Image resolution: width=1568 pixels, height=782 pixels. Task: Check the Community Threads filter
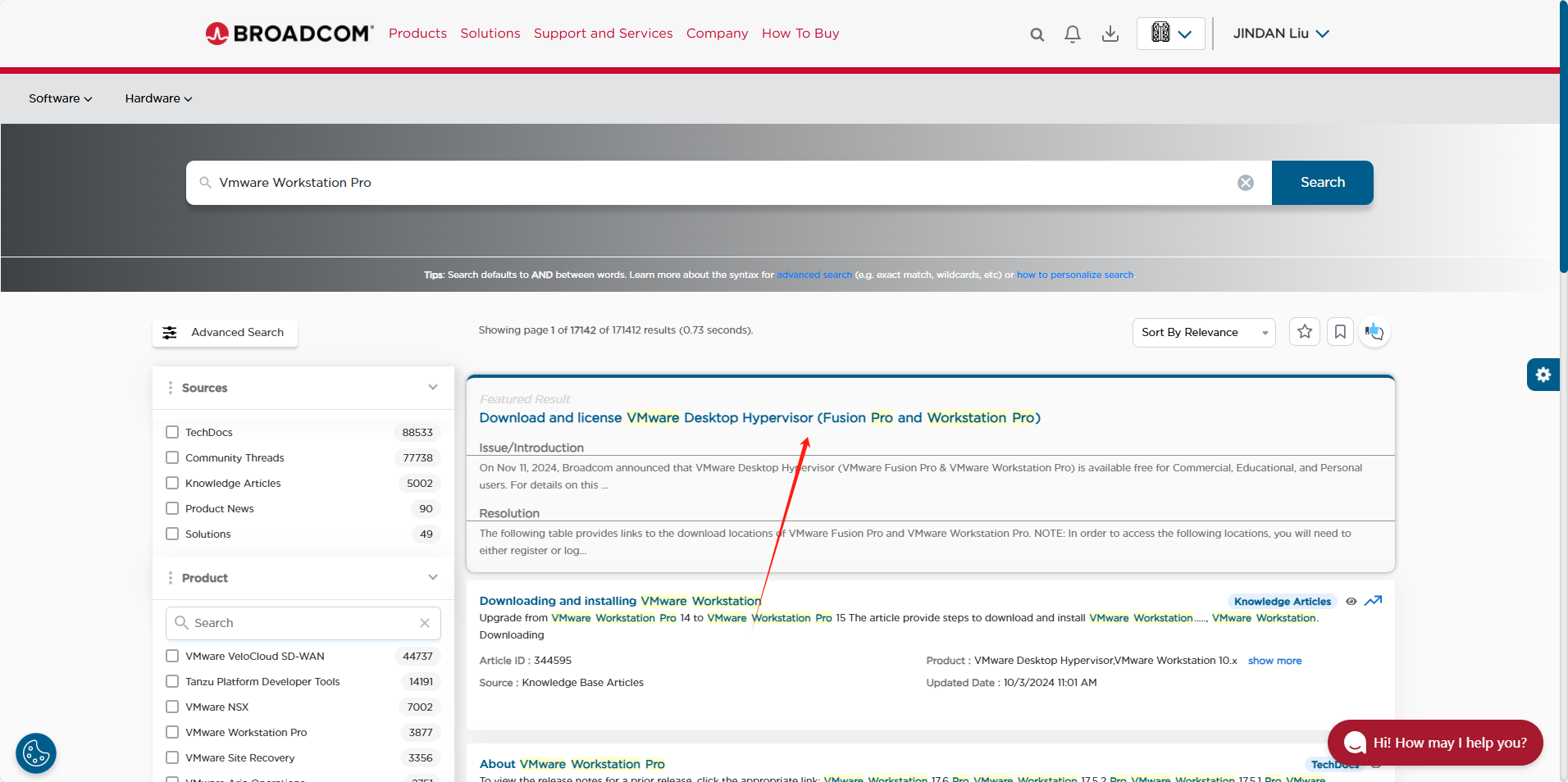point(172,457)
